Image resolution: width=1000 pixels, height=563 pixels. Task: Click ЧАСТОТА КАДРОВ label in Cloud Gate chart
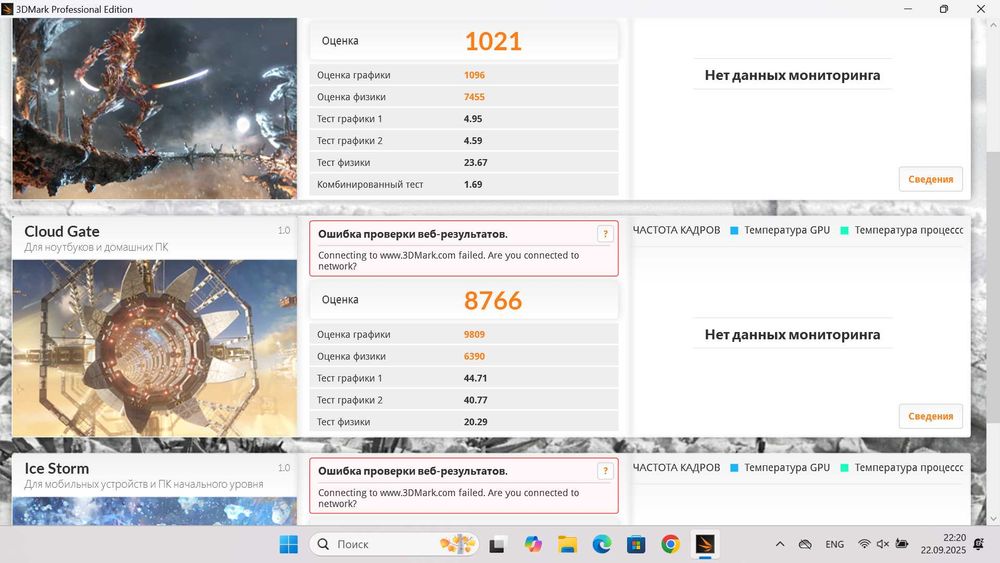coord(676,230)
